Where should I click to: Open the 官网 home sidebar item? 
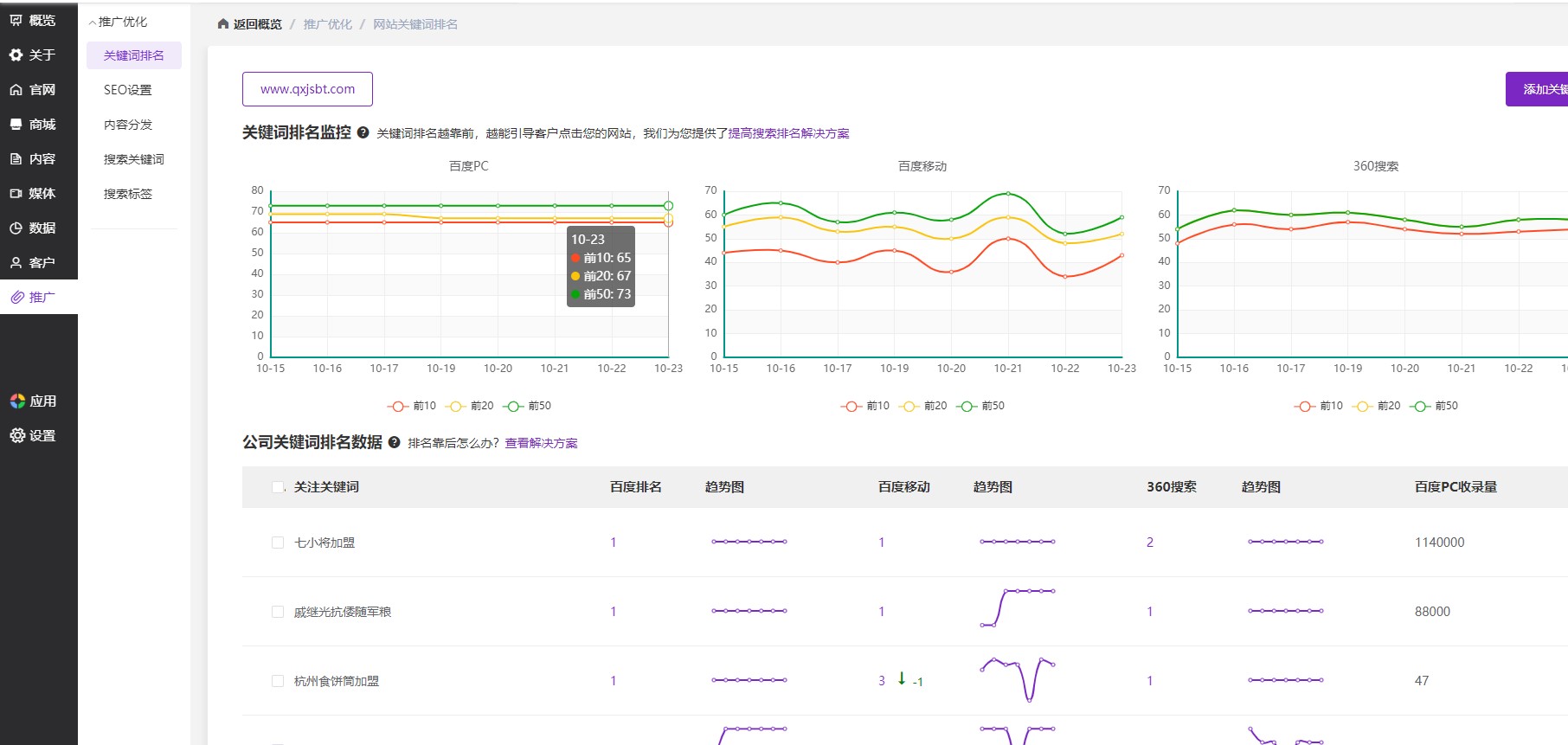click(39, 89)
